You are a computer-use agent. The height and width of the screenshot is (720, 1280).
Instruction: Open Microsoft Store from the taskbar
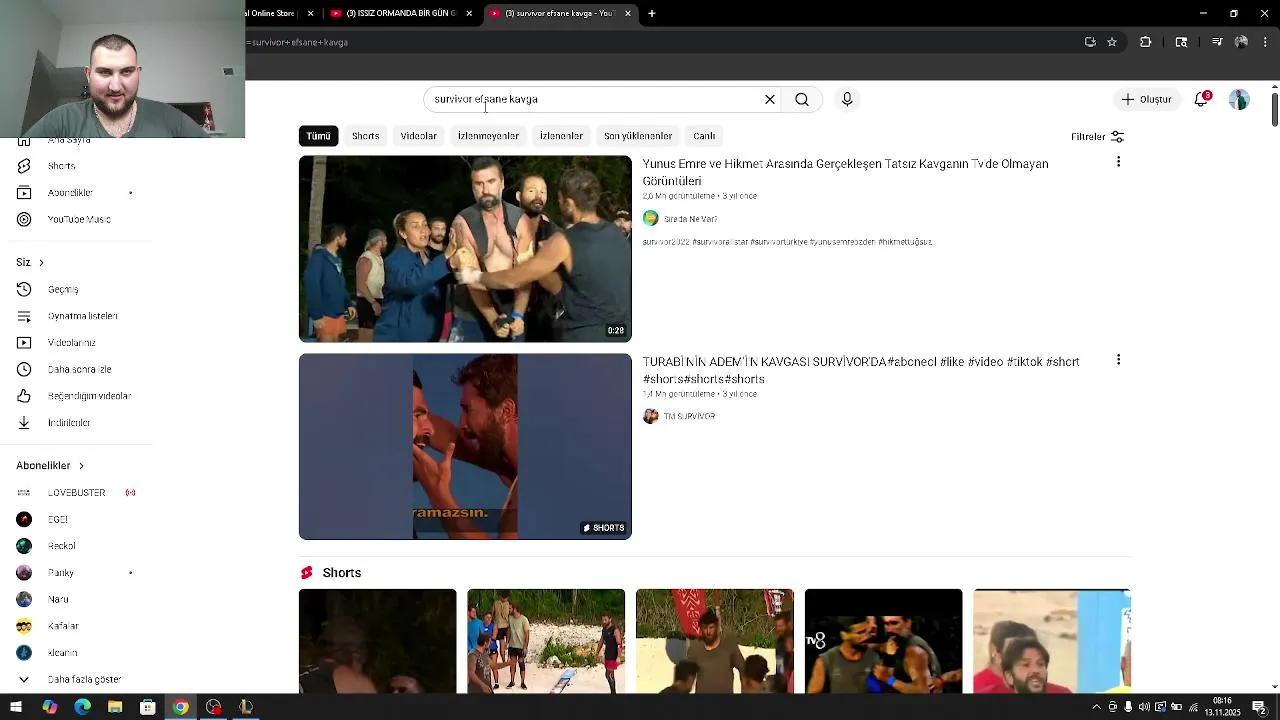pyautogui.click(x=148, y=707)
